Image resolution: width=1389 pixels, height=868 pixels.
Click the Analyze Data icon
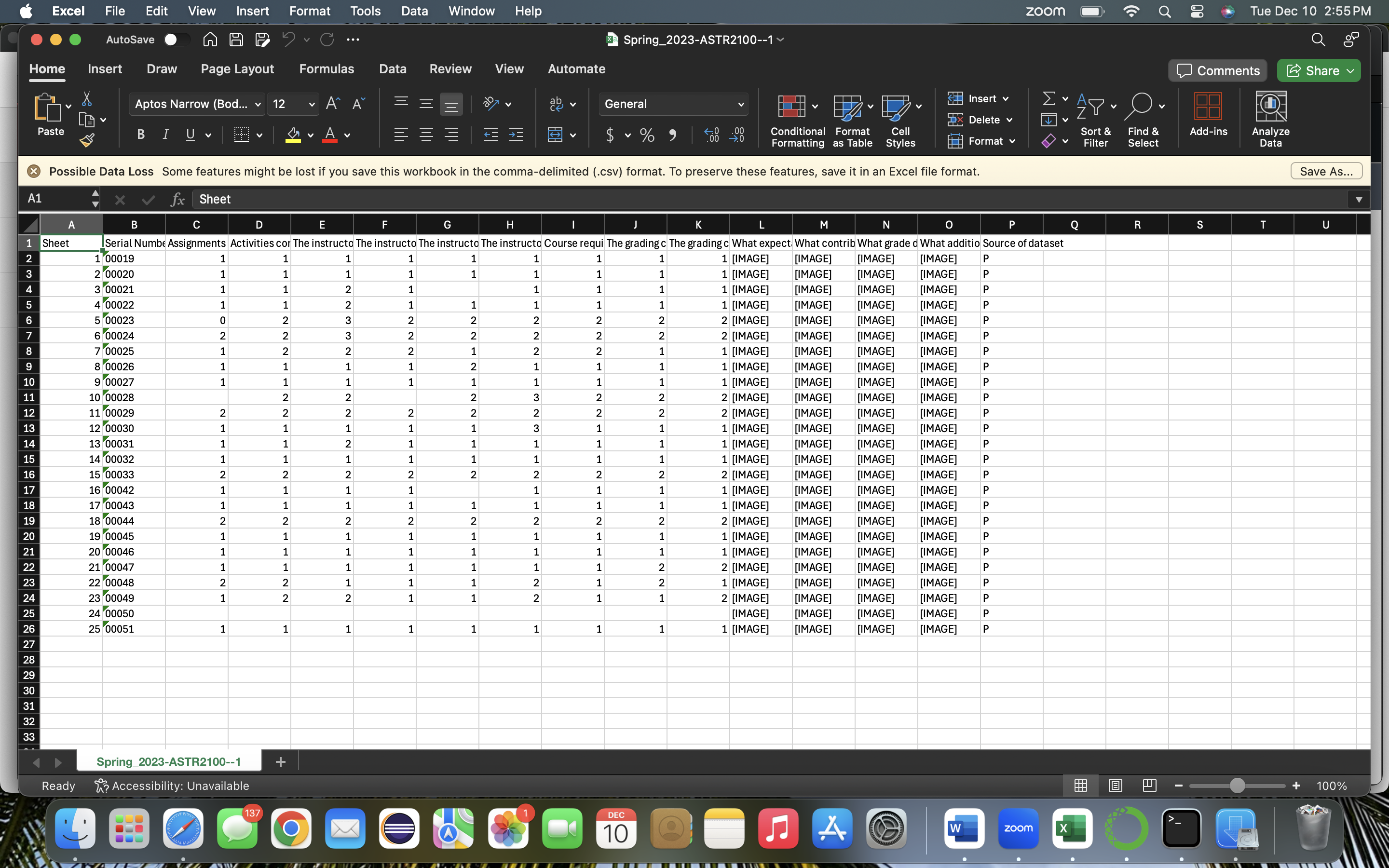coord(1270,120)
